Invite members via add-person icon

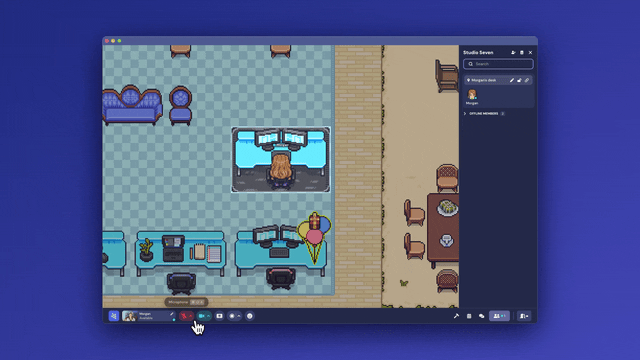[513, 53]
